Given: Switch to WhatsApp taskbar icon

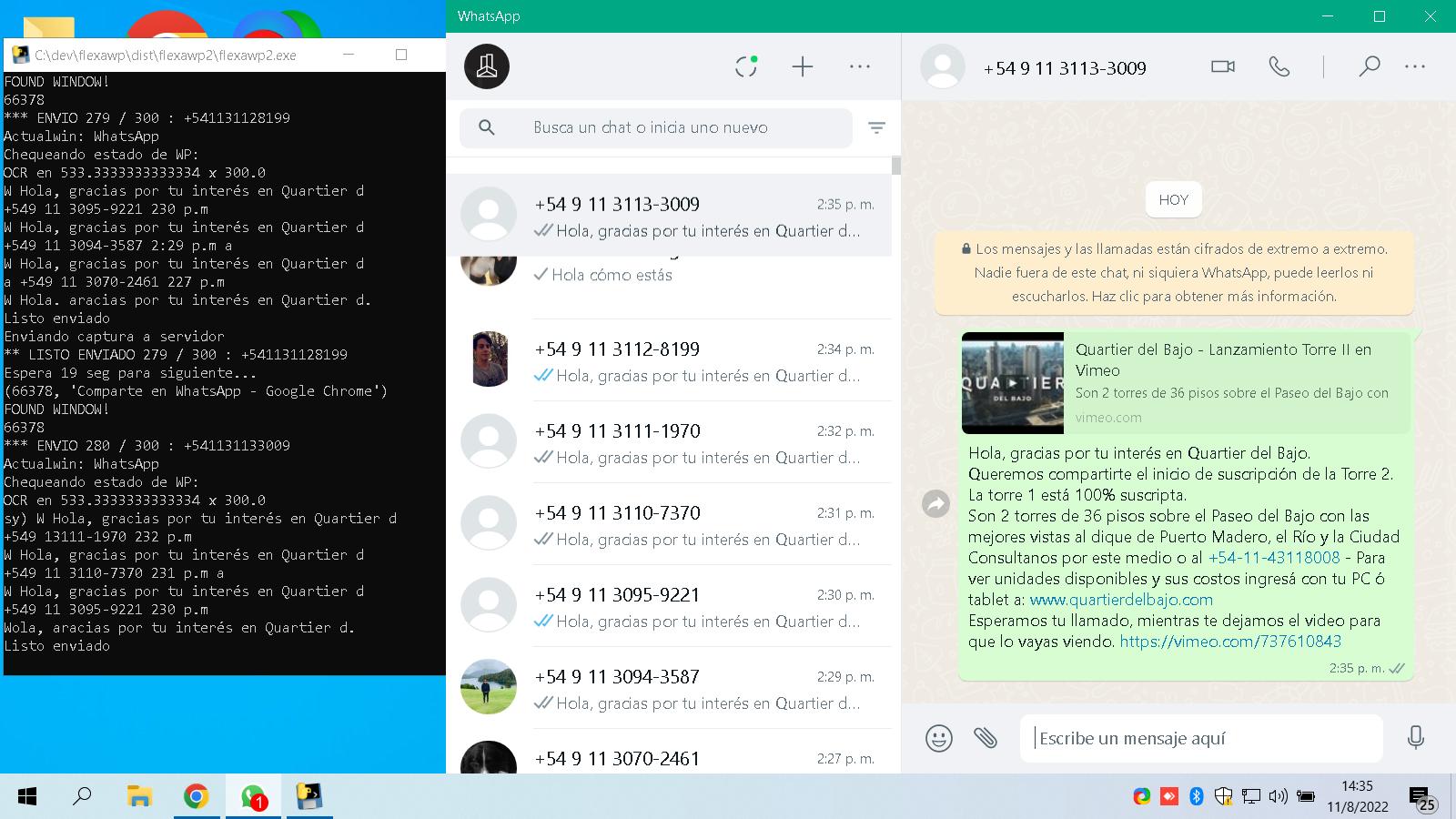Looking at the screenshot, I should [253, 797].
